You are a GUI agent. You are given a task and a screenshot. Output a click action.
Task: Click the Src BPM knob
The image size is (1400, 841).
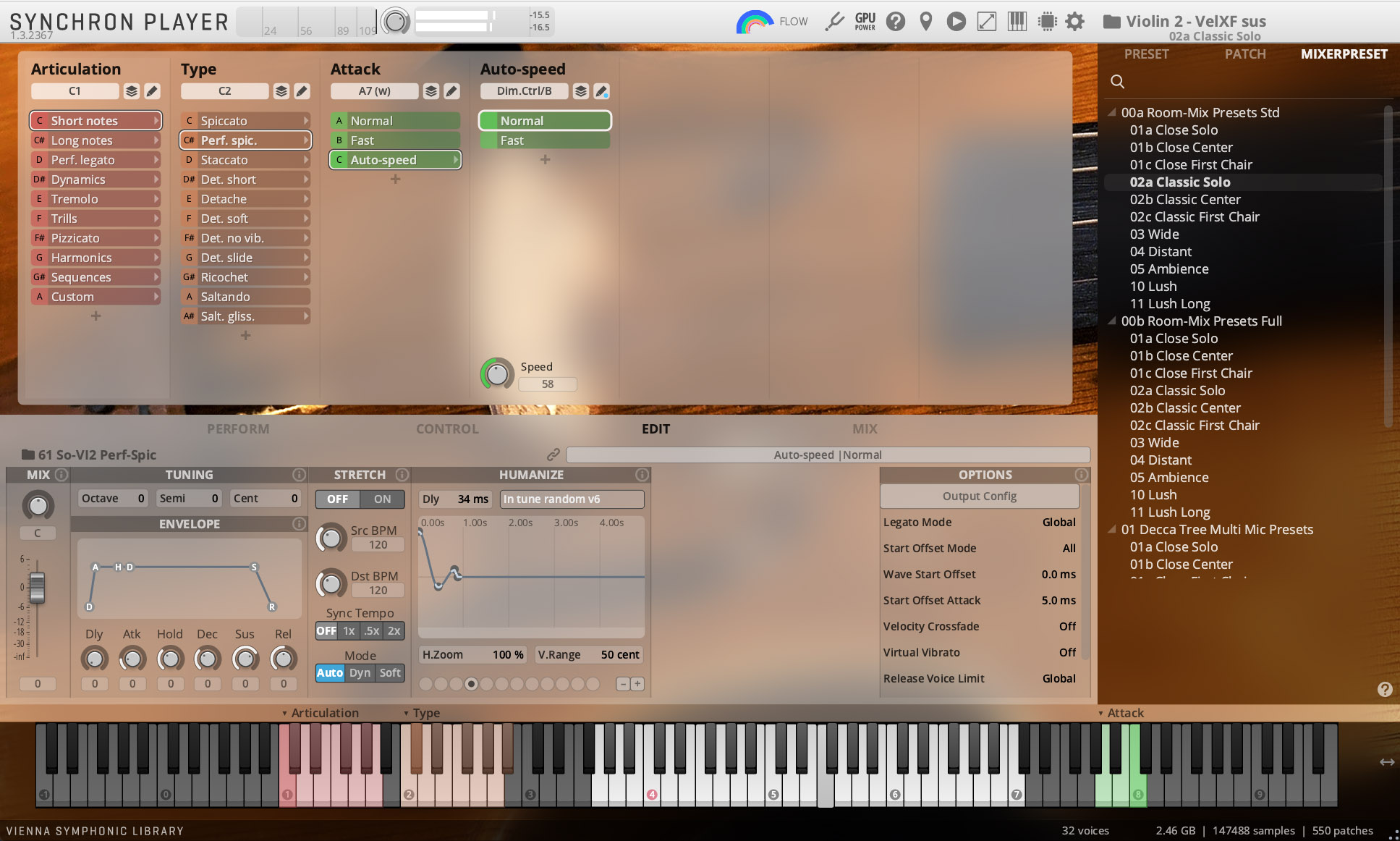[x=331, y=538]
